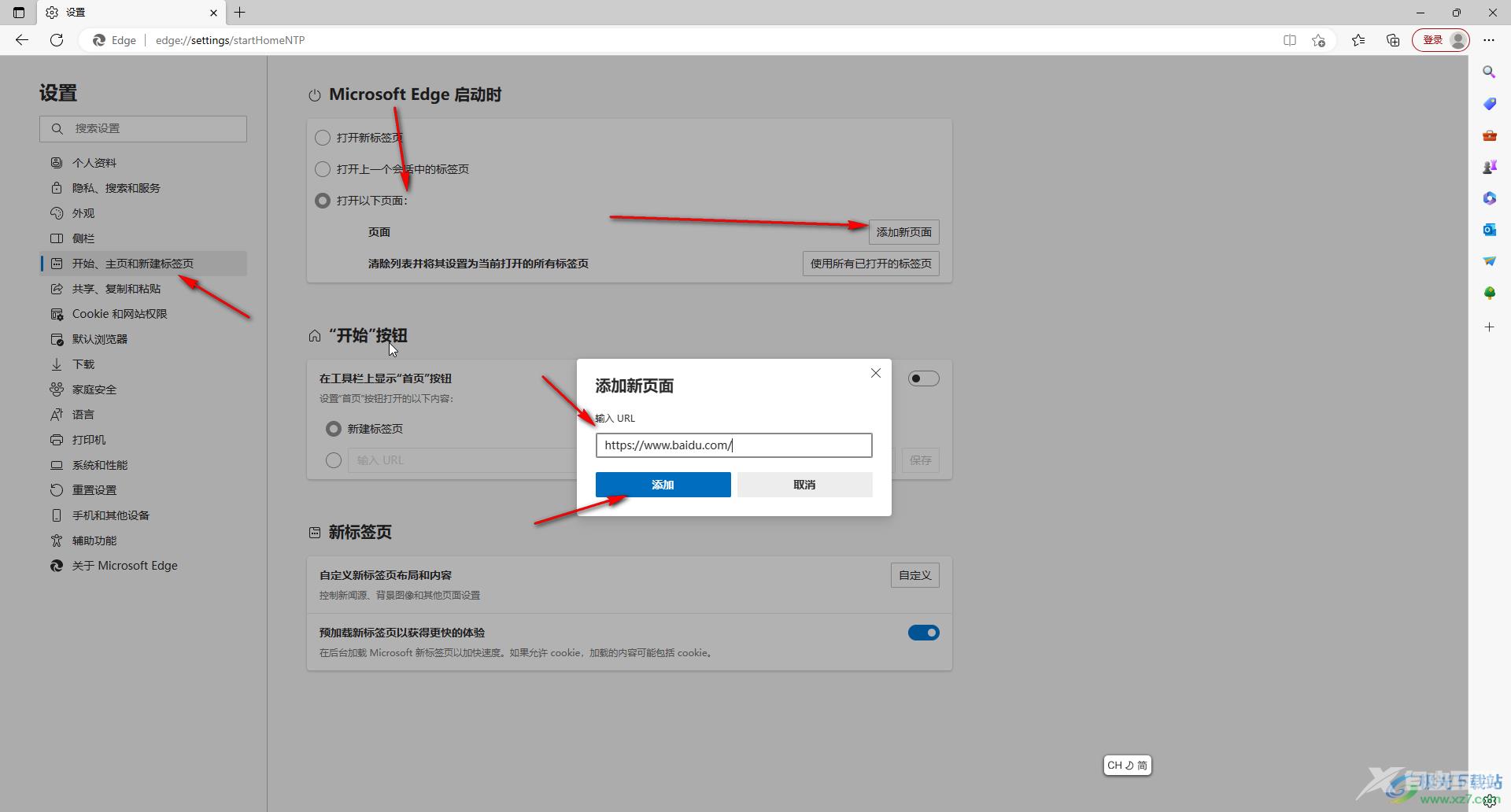Open the sidebar tools briefcase icon
1511x812 pixels.
[x=1489, y=135]
